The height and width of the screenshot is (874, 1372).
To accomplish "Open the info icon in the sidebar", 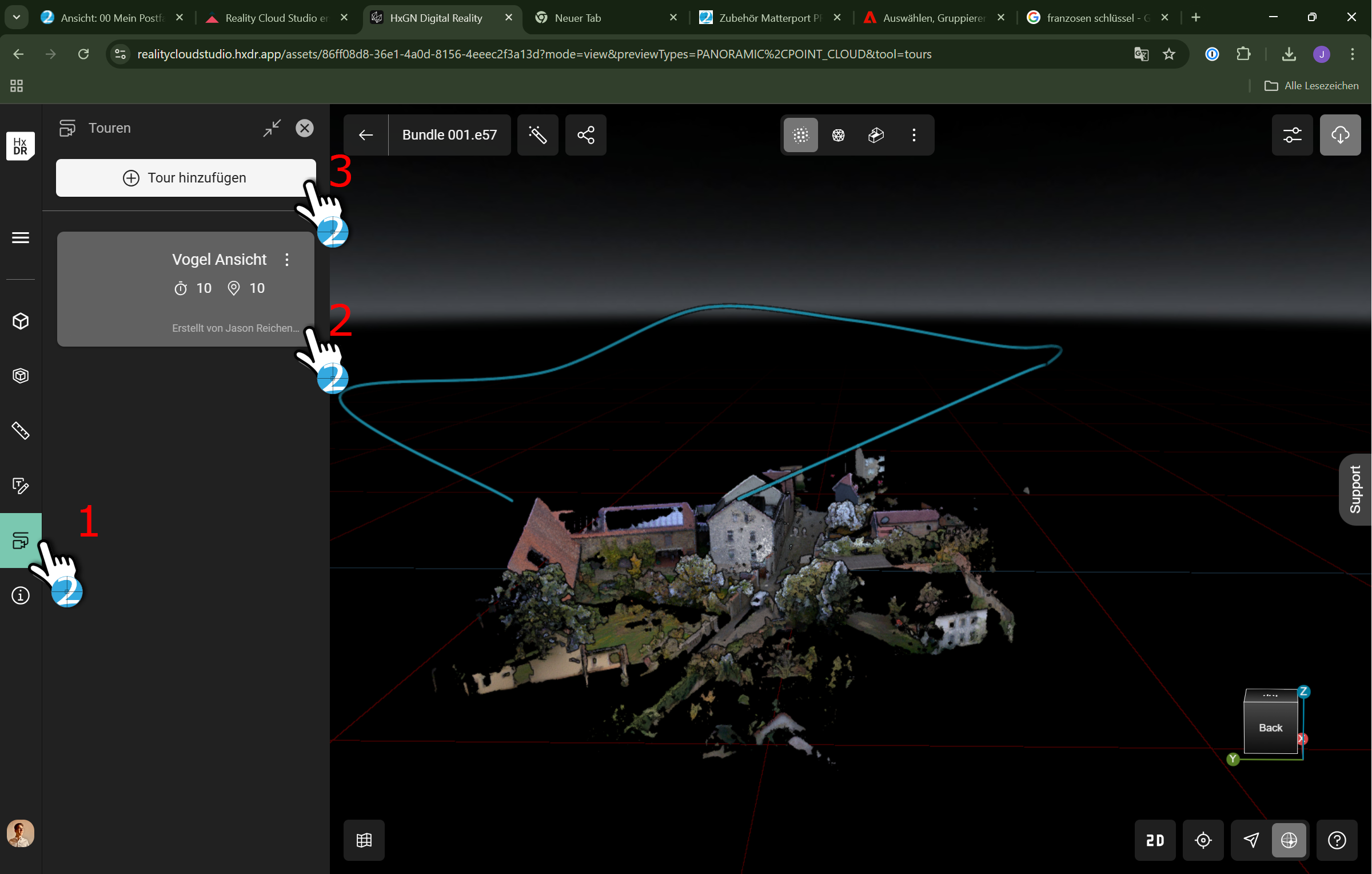I will [x=21, y=595].
